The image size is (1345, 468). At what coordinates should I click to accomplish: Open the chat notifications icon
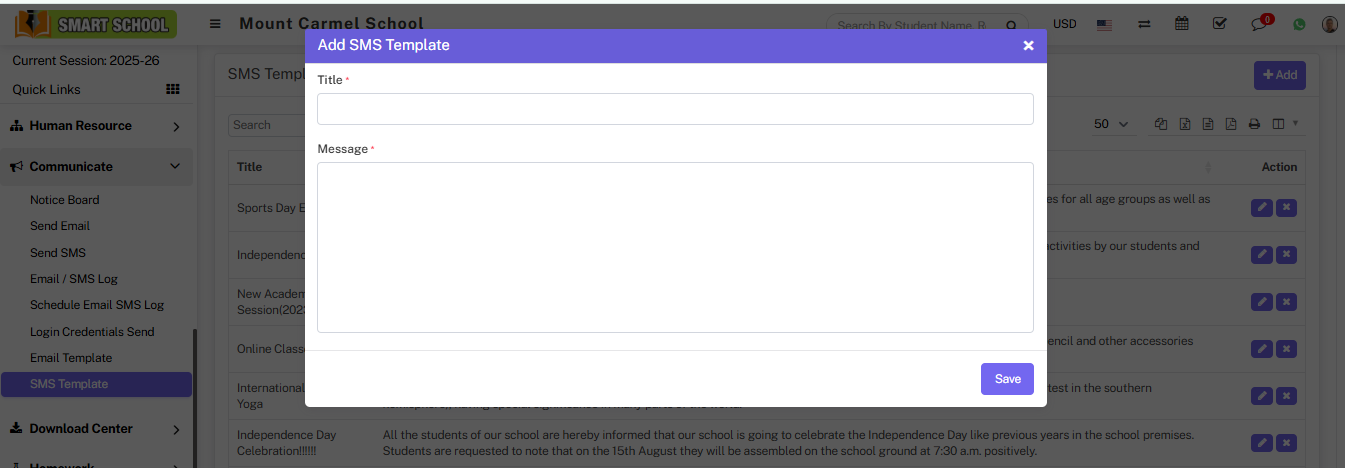[1260, 24]
